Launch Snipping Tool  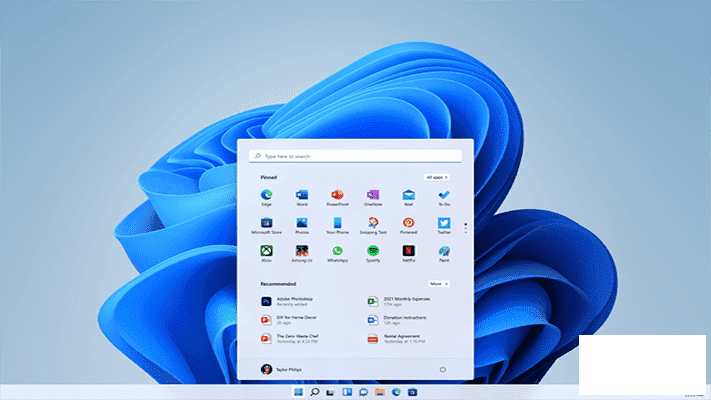pos(373,225)
